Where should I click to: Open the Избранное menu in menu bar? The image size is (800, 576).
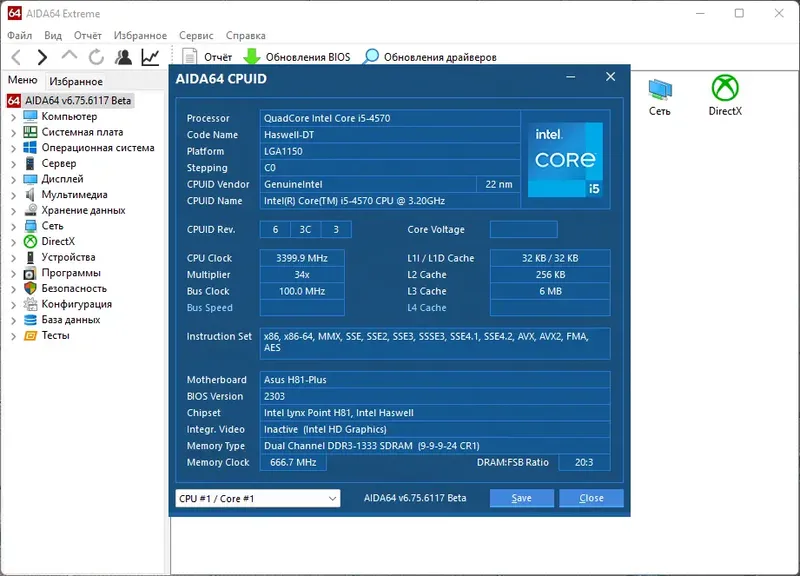(140, 35)
